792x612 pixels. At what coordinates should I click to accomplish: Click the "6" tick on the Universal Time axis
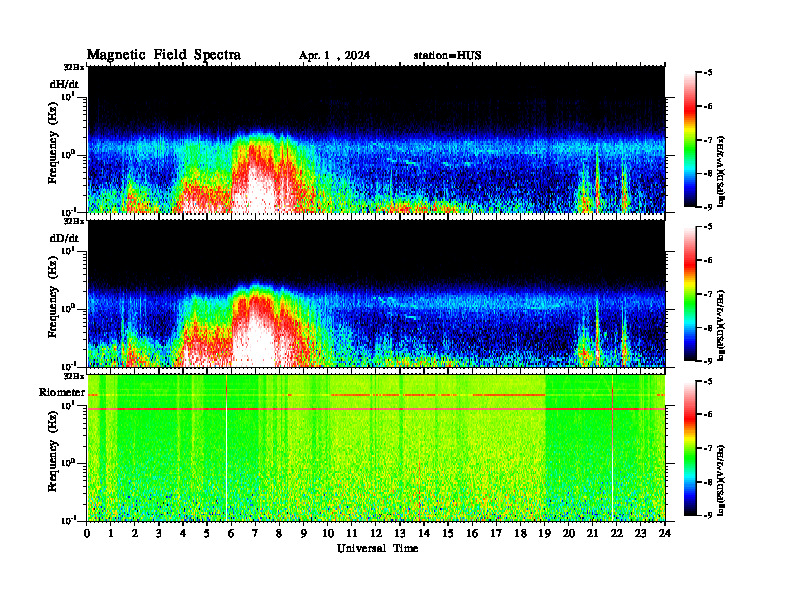pos(231,533)
